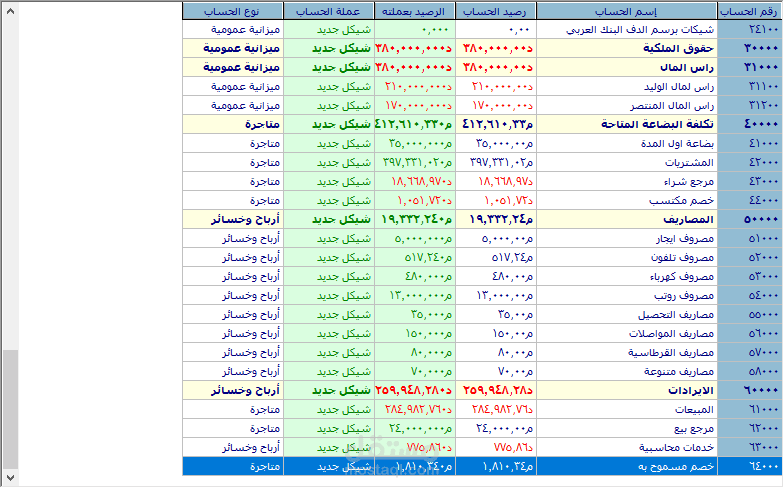This screenshot has height=488, width=784.
Task: Click متاجرة type in بضاعة اول المدة row
Action: tap(232, 144)
